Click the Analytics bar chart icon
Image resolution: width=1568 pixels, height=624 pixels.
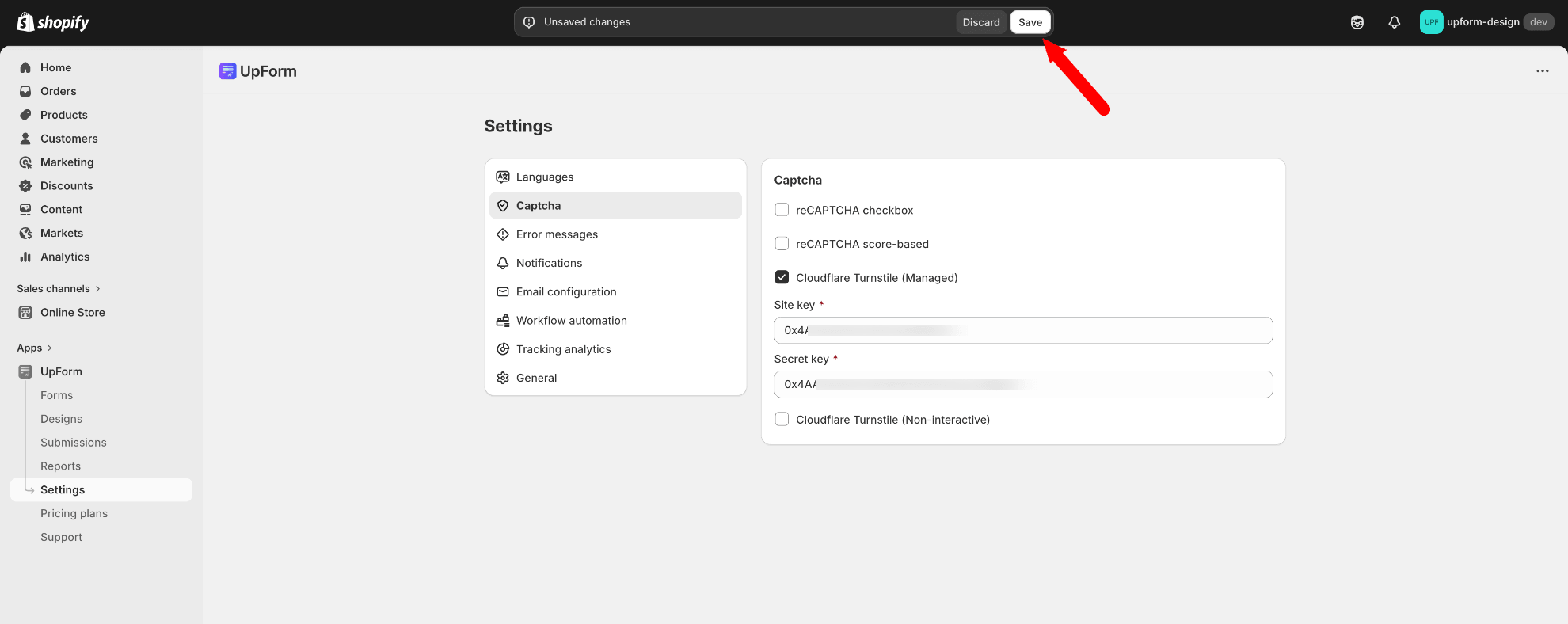(25, 257)
